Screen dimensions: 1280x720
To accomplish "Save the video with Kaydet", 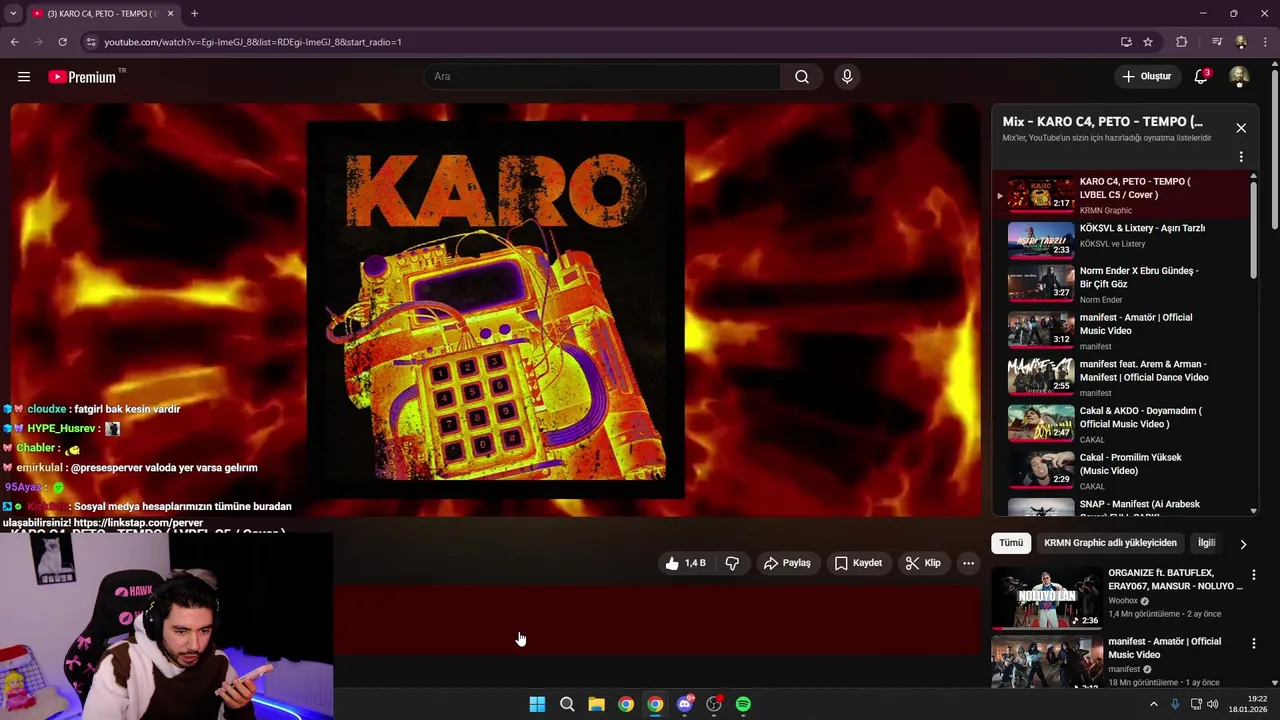I will point(858,563).
